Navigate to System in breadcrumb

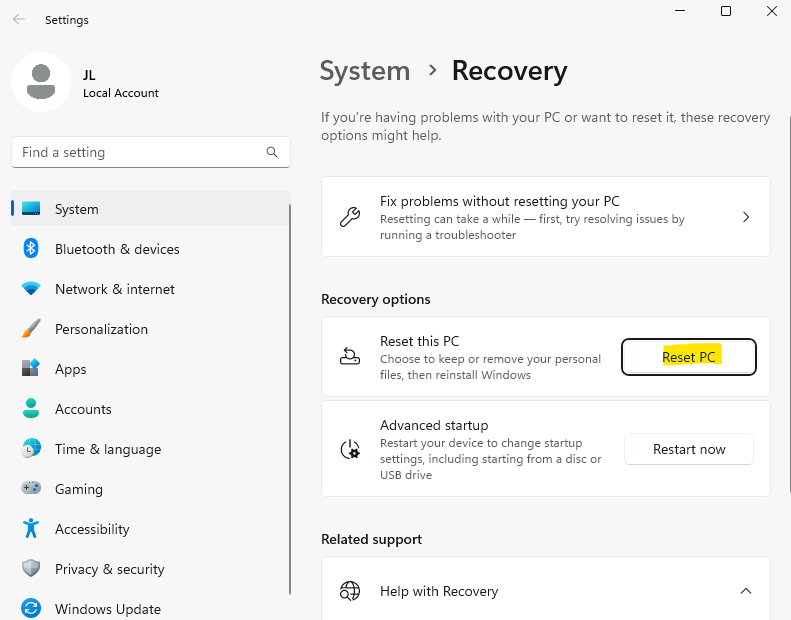(365, 71)
